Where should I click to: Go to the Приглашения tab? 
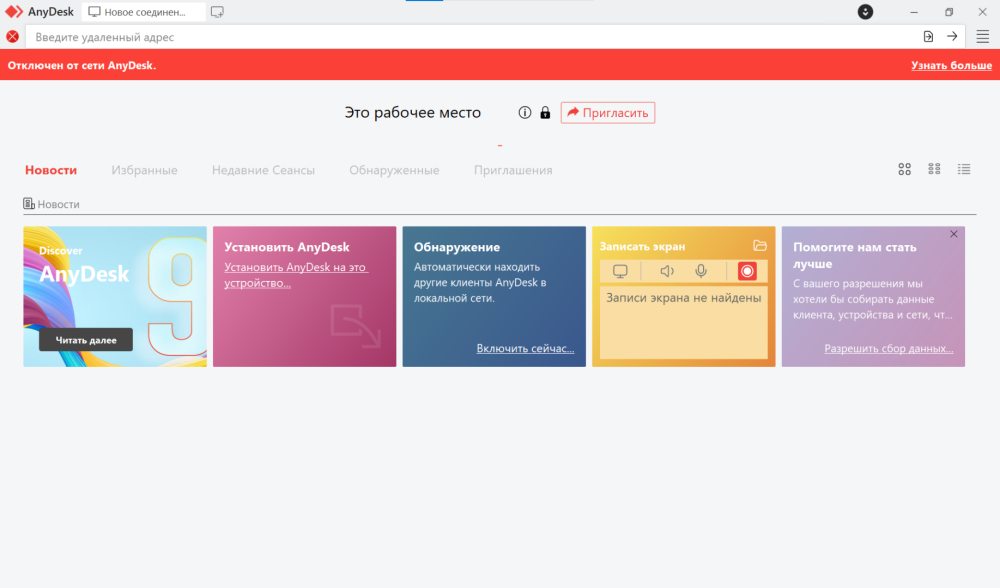513,170
